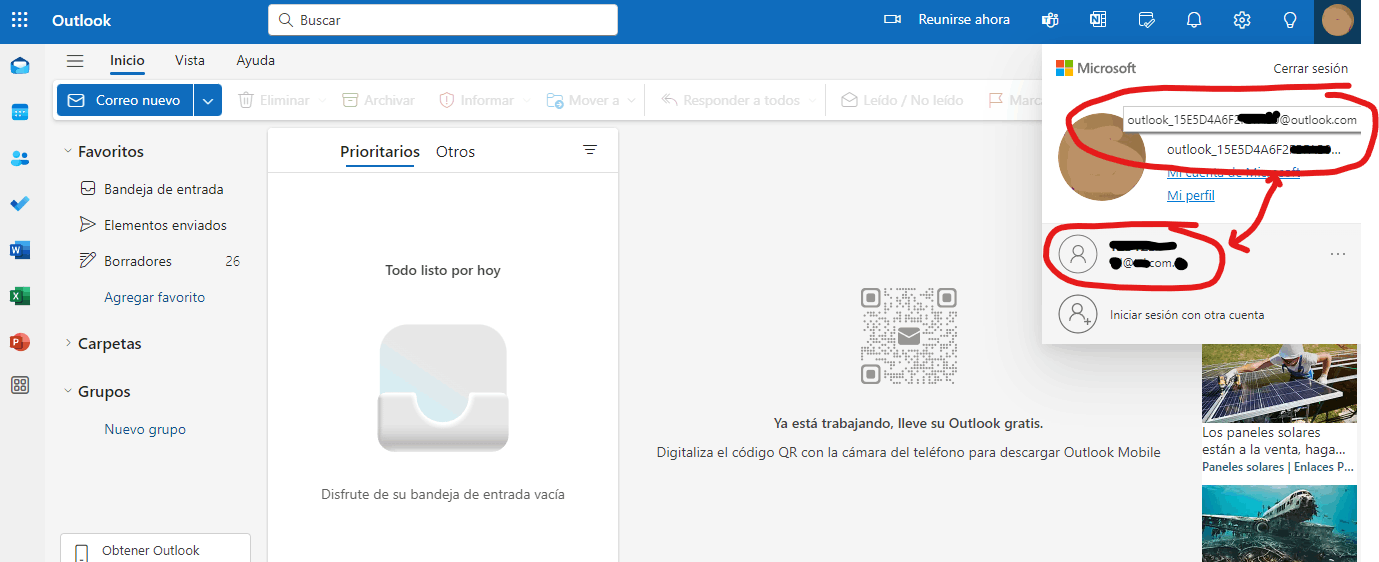Open the OneNote feed icon in header

click(x=1098, y=20)
